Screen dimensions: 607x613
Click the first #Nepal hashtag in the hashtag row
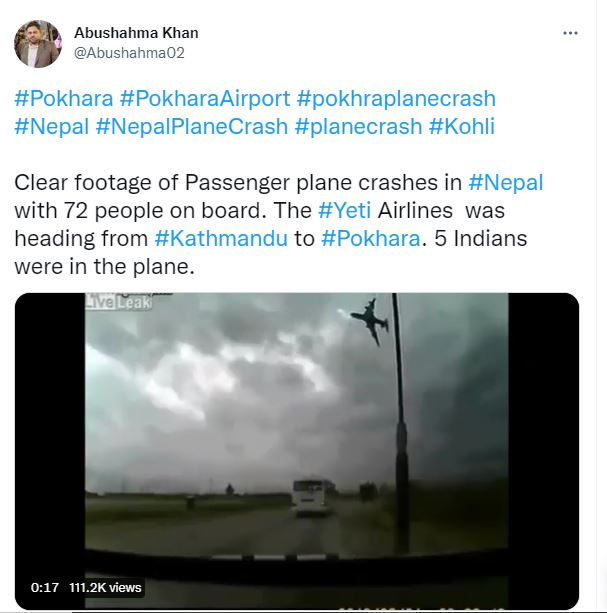coord(51,127)
